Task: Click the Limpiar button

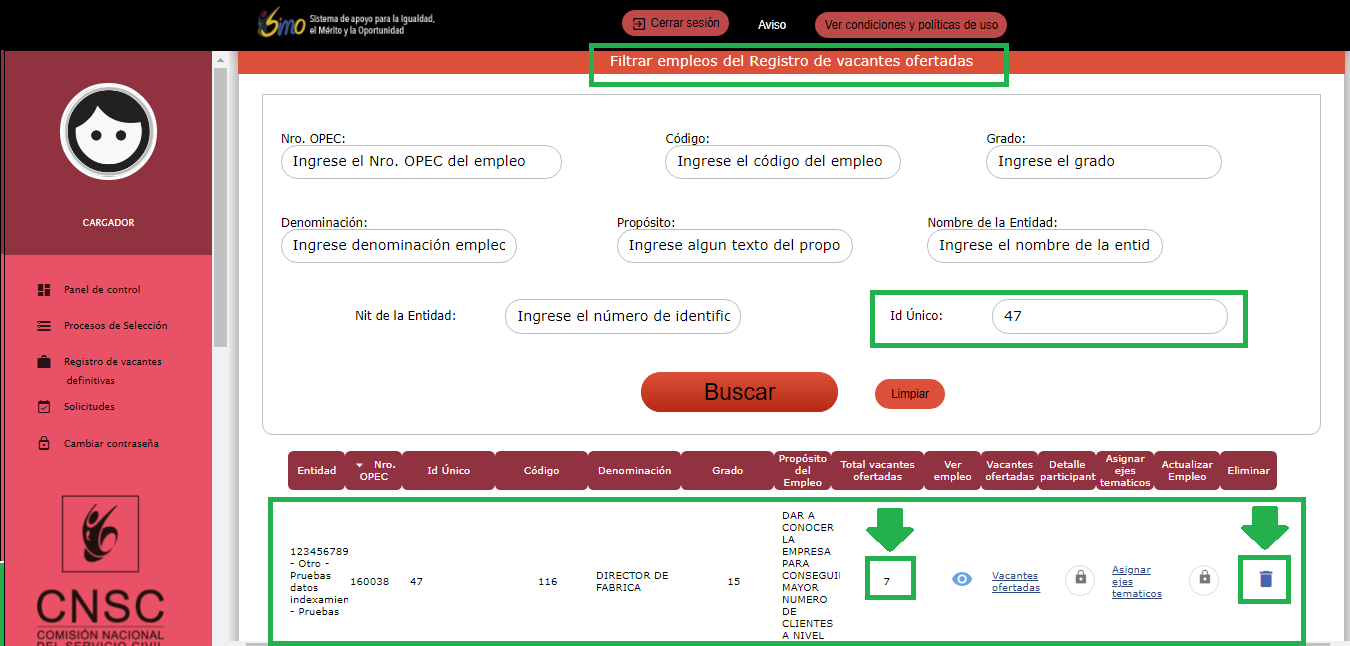Action: tap(910, 394)
